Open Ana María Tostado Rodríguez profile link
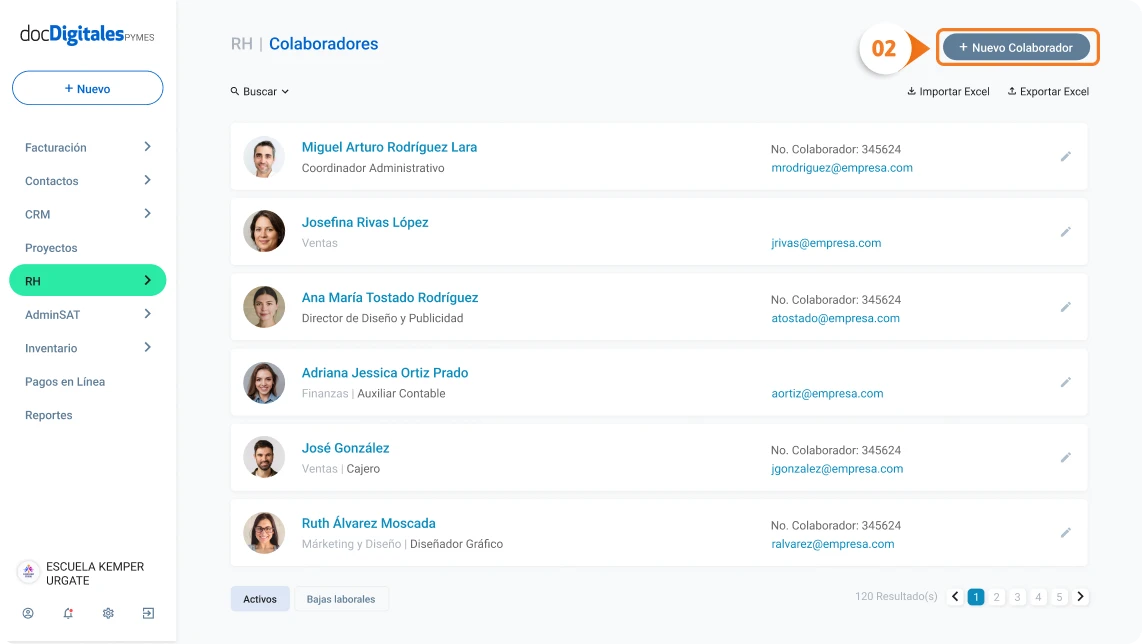The width and height of the screenshot is (1142, 644). 390,297
